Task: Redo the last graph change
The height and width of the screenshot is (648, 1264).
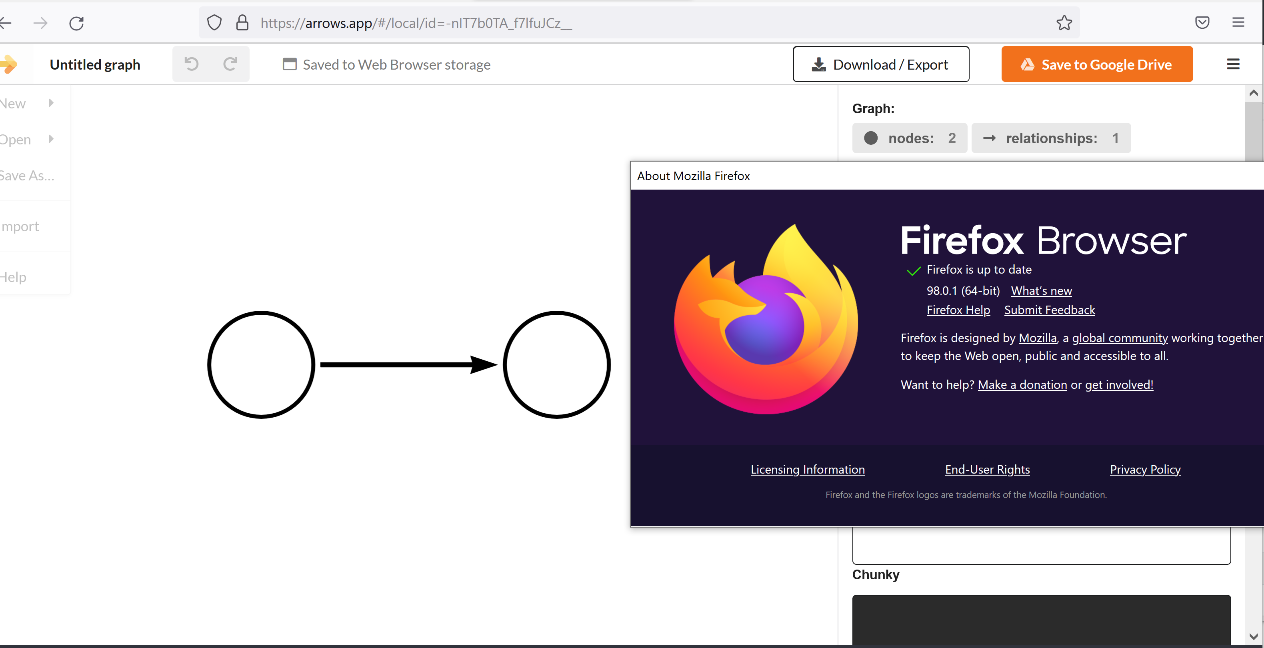Action: pyautogui.click(x=230, y=64)
